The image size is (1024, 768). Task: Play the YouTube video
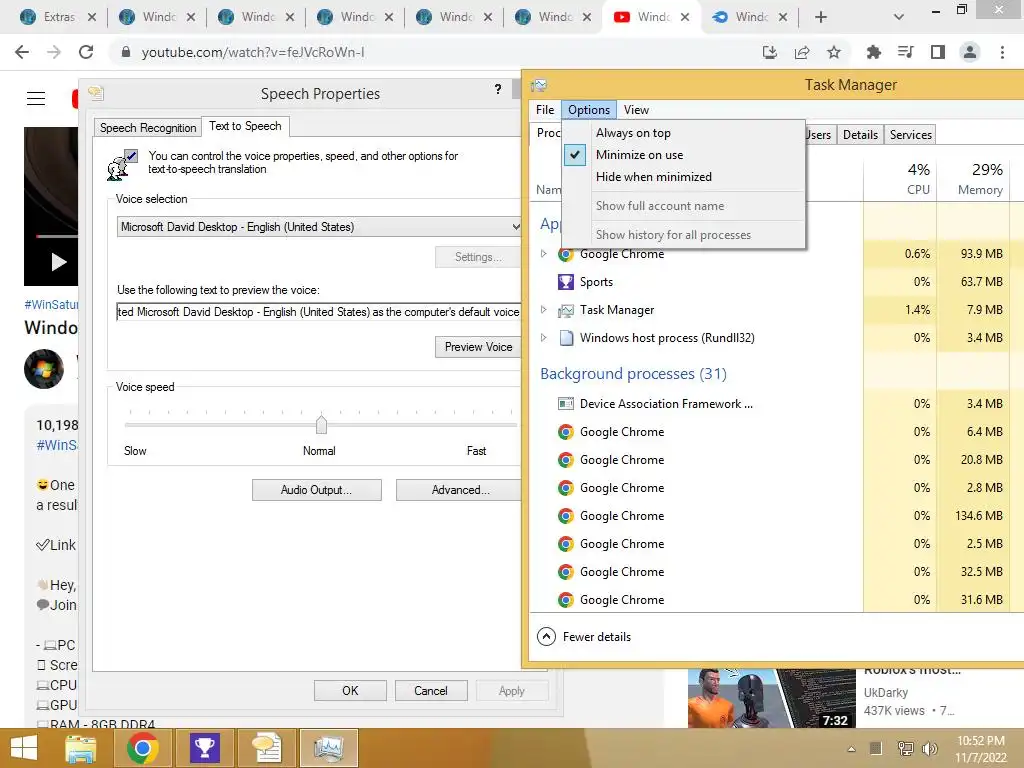pos(59,262)
